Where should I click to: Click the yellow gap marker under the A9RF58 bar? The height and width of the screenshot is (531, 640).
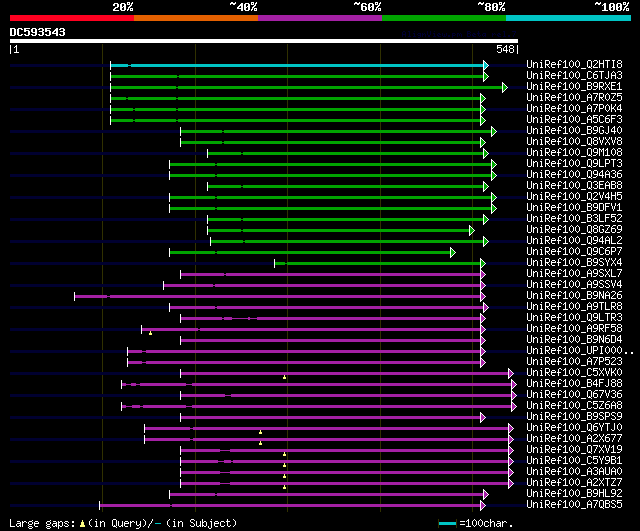151,333
